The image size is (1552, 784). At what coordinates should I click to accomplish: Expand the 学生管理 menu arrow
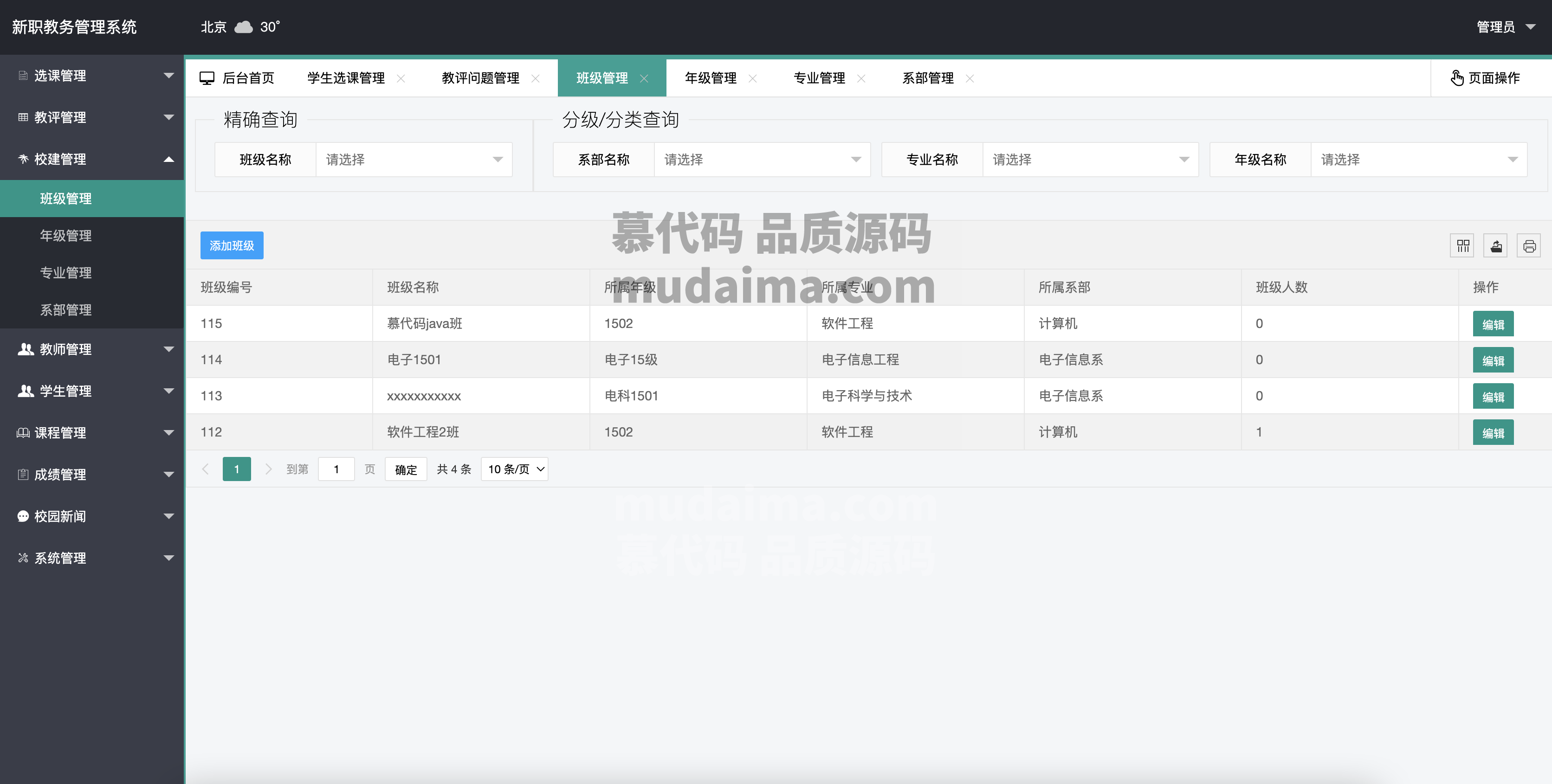point(168,391)
